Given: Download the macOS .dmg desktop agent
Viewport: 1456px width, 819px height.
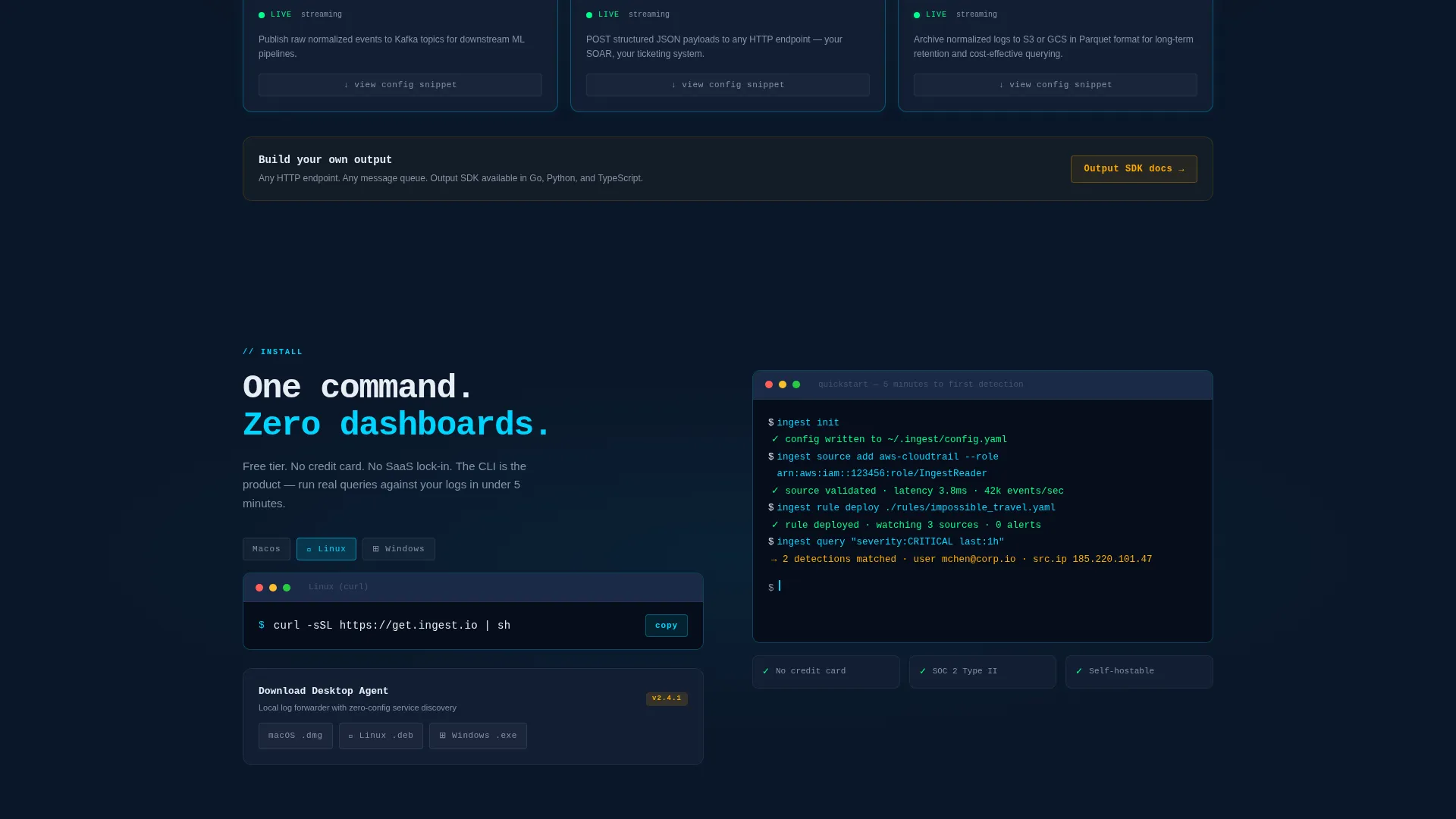Looking at the screenshot, I should pos(296,736).
